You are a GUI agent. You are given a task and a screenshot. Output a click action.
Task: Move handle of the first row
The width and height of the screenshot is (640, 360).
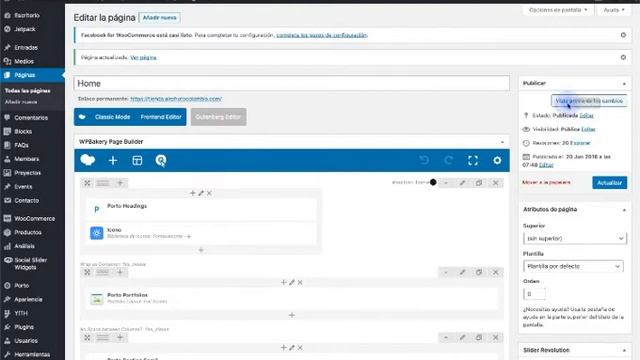87,183
